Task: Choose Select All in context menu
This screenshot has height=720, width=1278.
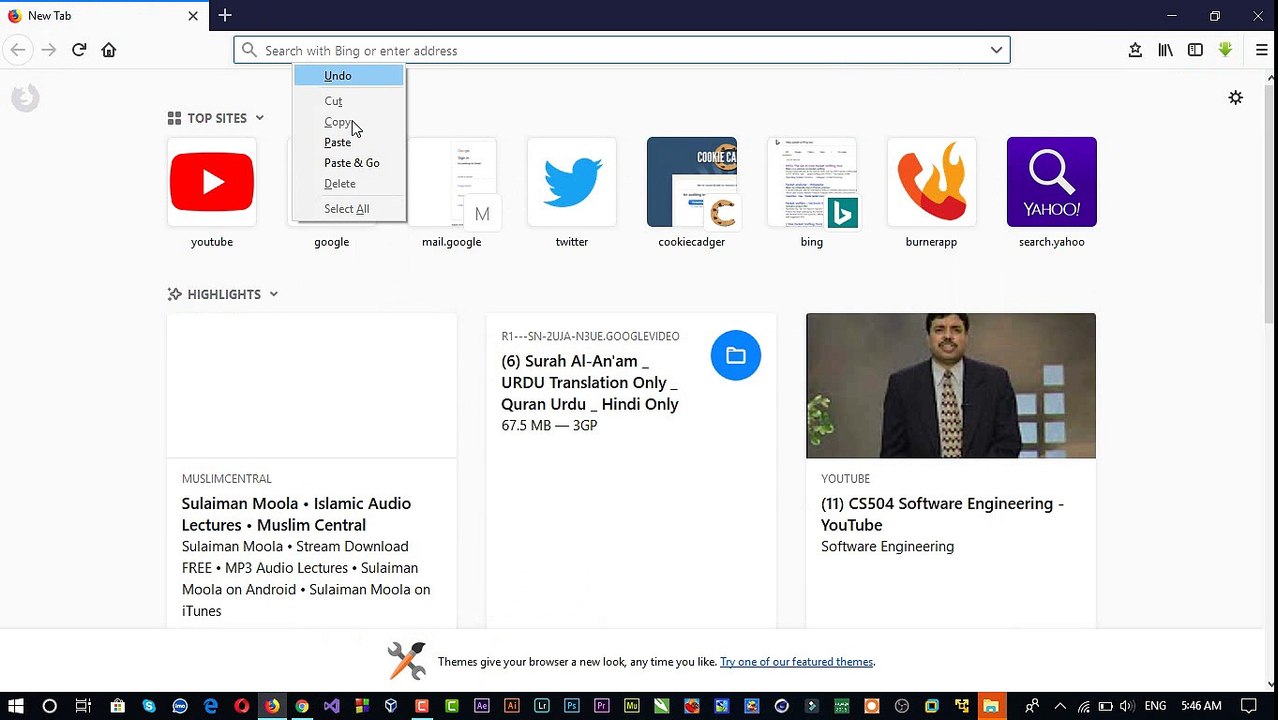Action: (349, 209)
